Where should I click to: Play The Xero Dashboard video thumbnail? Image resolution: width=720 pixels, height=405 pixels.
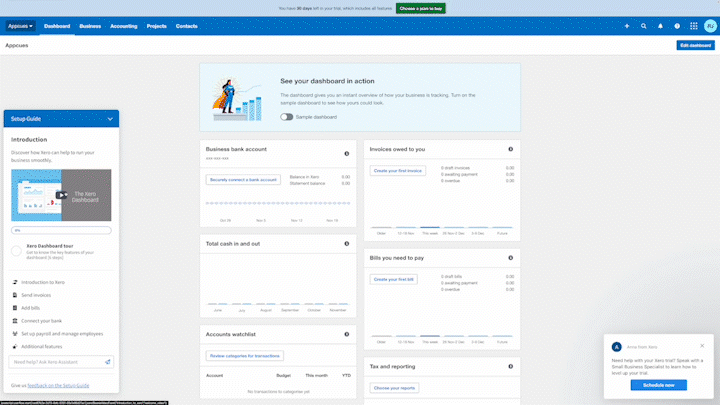click(x=61, y=195)
